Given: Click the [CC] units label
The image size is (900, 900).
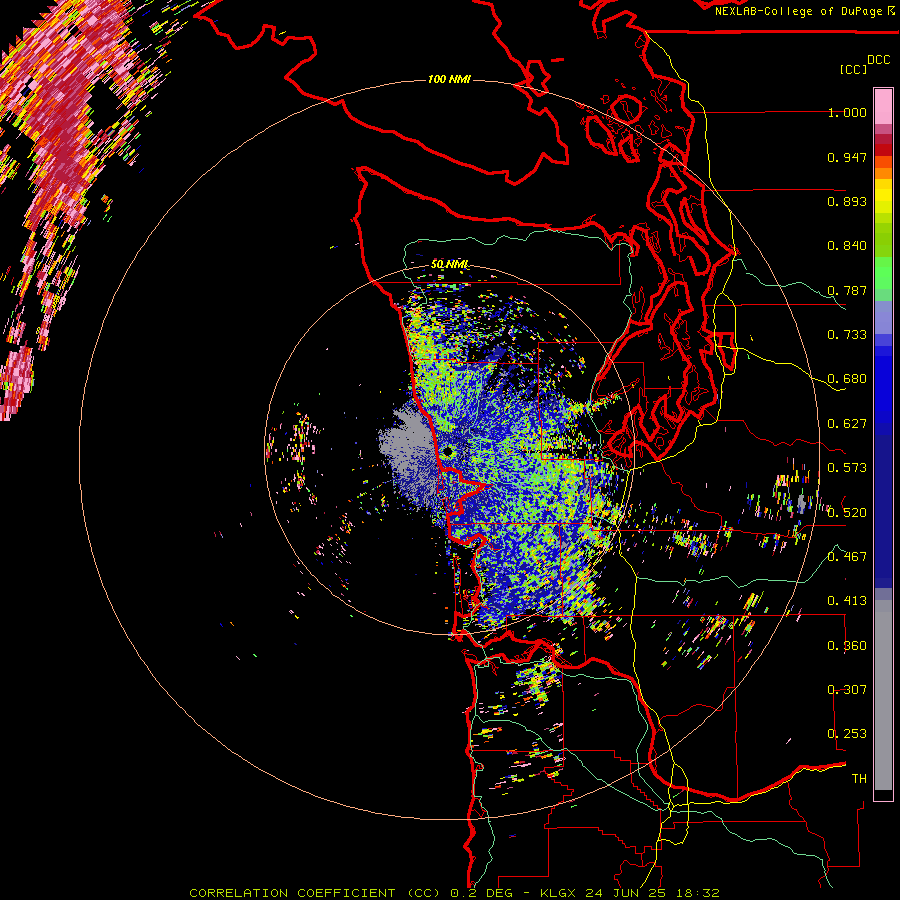Looking at the screenshot, I should point(854,69).
